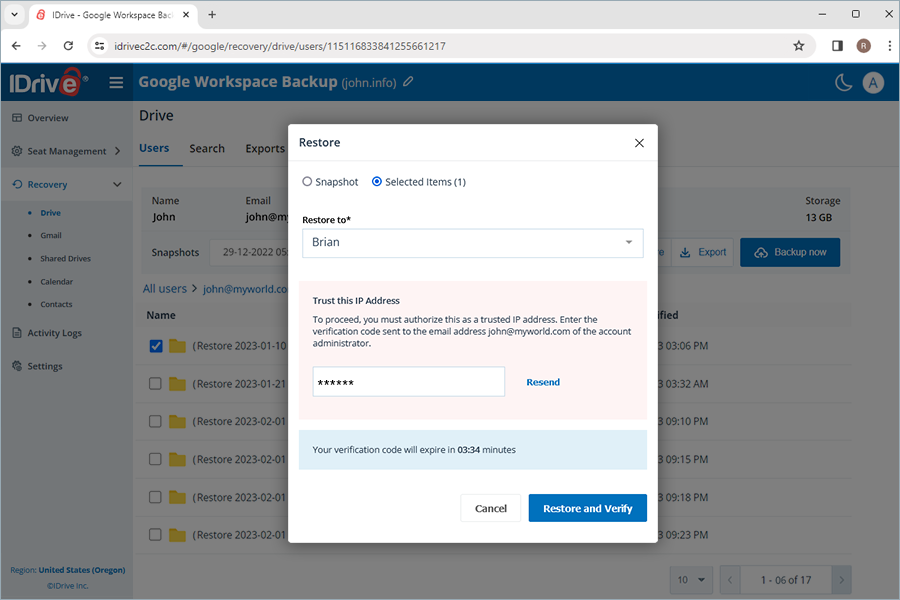This screenshot has width=900, height=600.
Task: Select Drive under Recovery
Action: (51, 213)
